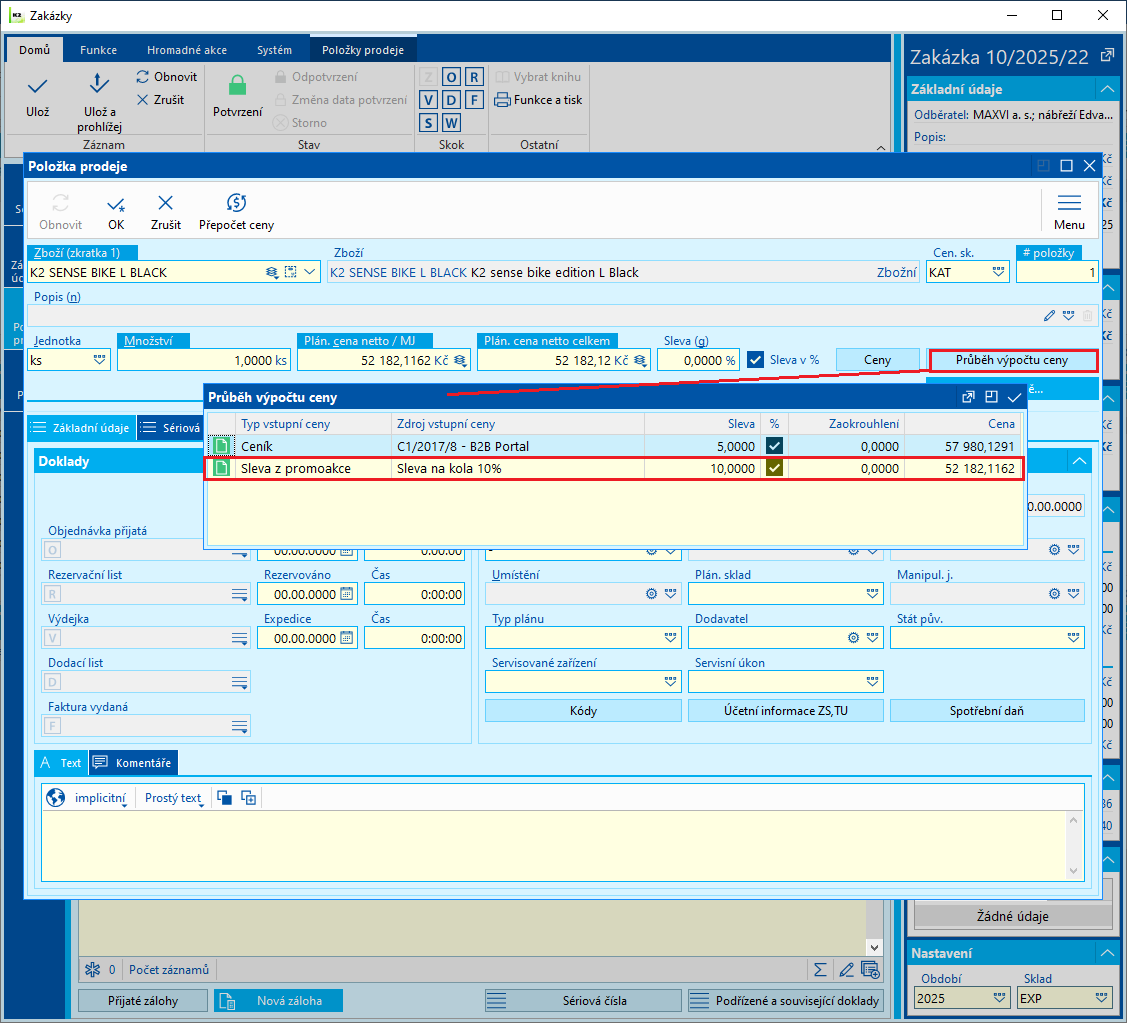Click Obnovit in the Zakázky ribbon
Image resolution: width=1127 pixels, height=1023 pixels.
(x=166, y=77)
